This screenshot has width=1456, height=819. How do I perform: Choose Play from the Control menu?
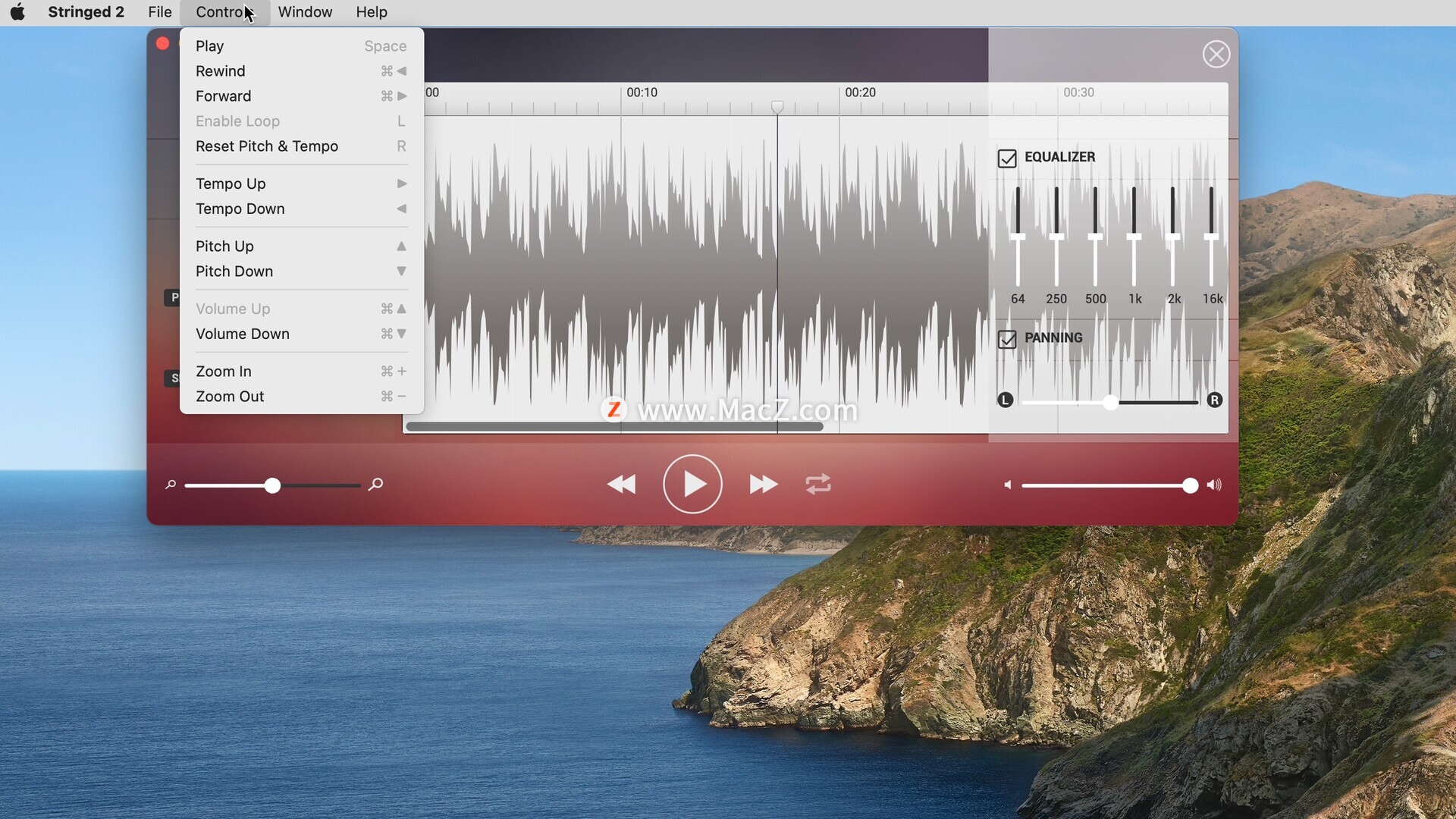[301, 46]
